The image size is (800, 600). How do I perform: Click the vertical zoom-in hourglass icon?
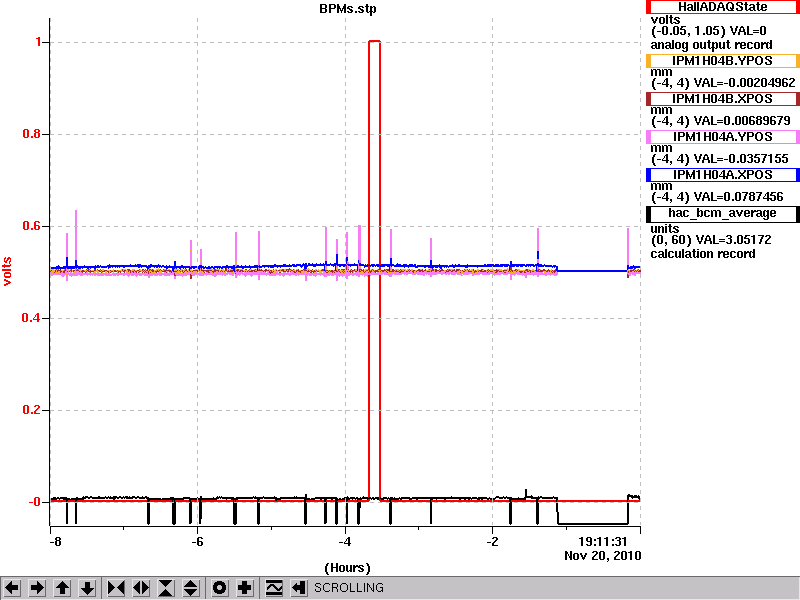pyautogui.click(x=166, y=588)
